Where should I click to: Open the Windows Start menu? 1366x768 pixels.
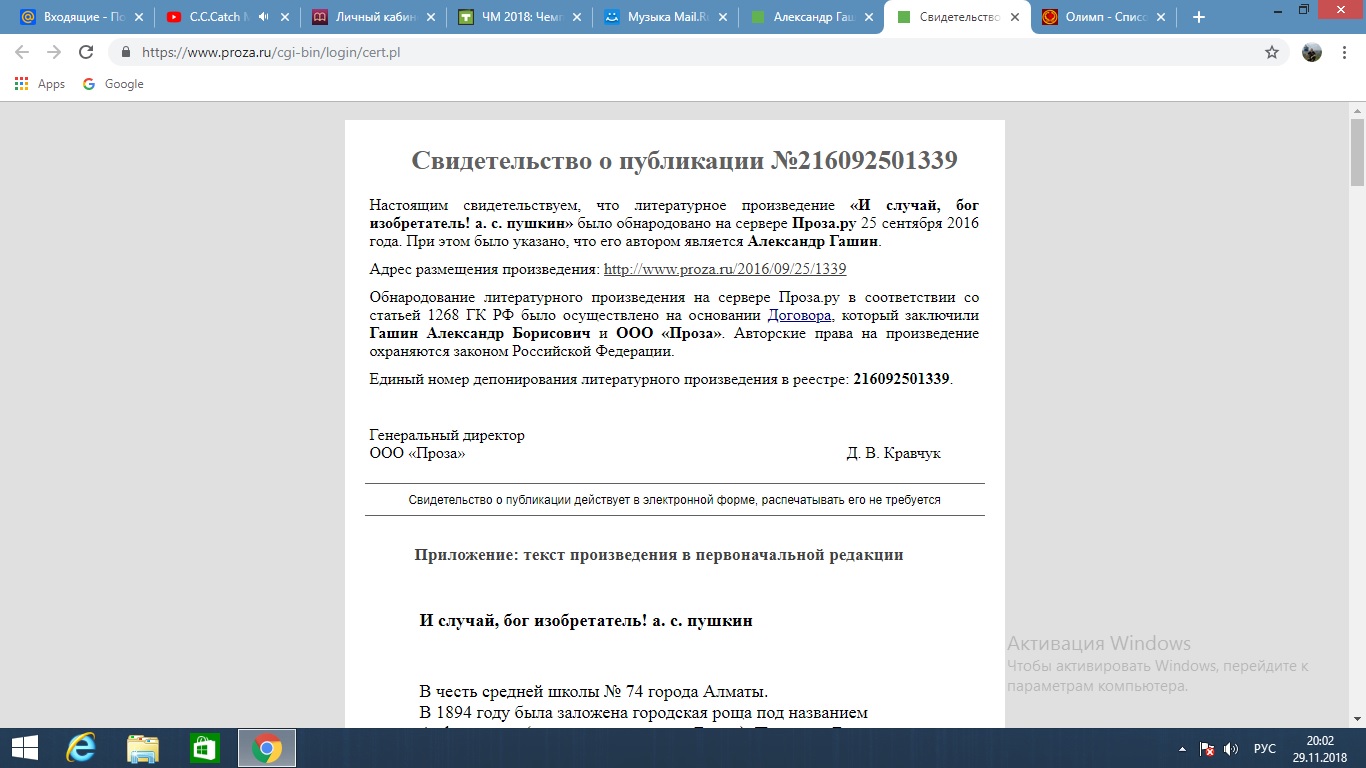pos(24,748)
